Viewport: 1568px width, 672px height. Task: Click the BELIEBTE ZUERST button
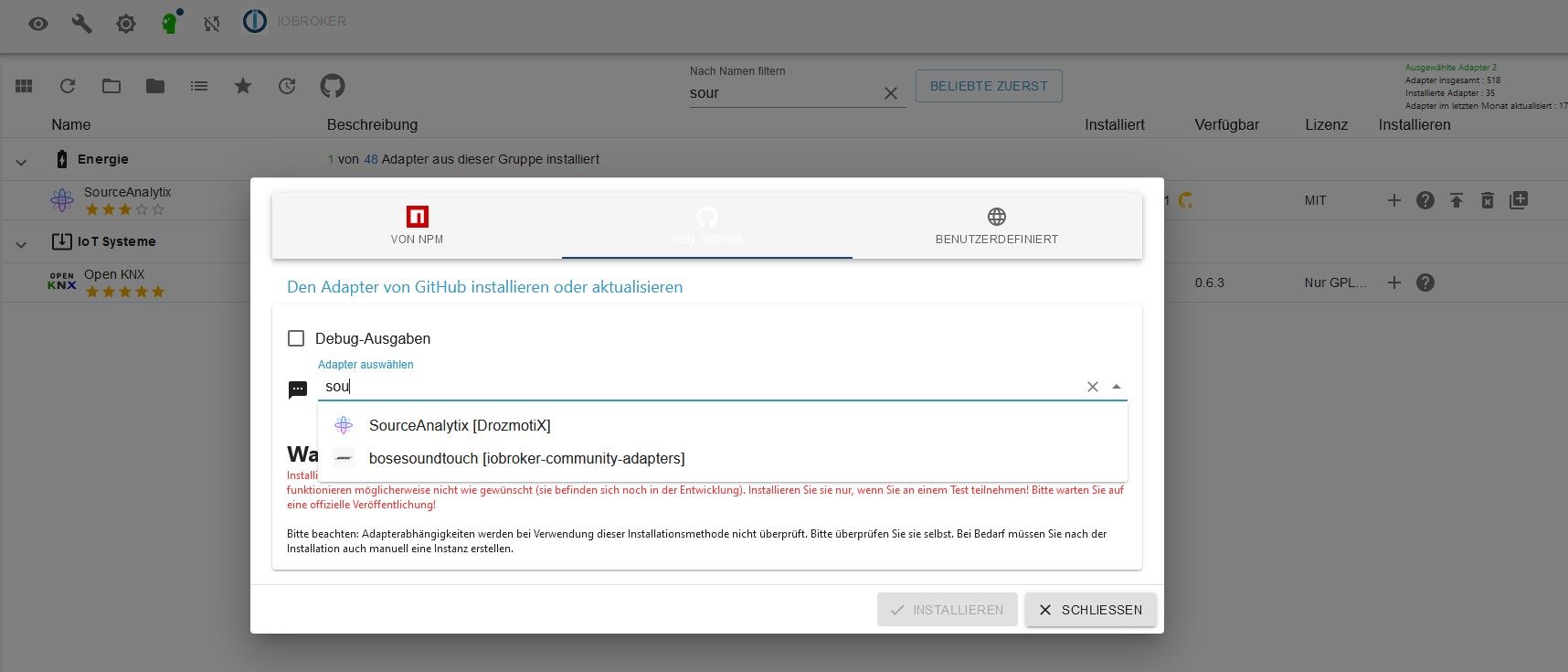(989, 86)
